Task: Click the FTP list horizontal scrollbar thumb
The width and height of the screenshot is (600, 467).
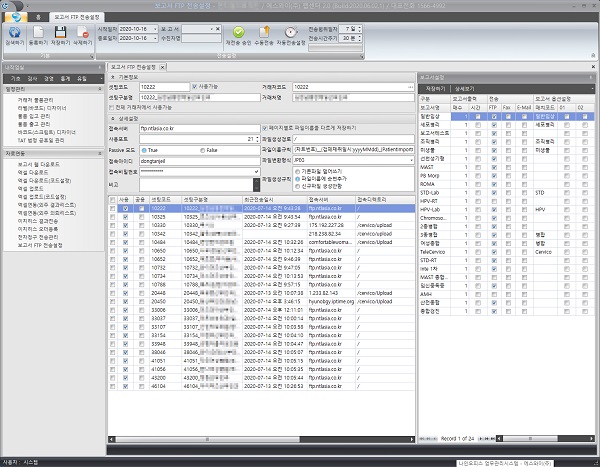Action: (207, 439)
